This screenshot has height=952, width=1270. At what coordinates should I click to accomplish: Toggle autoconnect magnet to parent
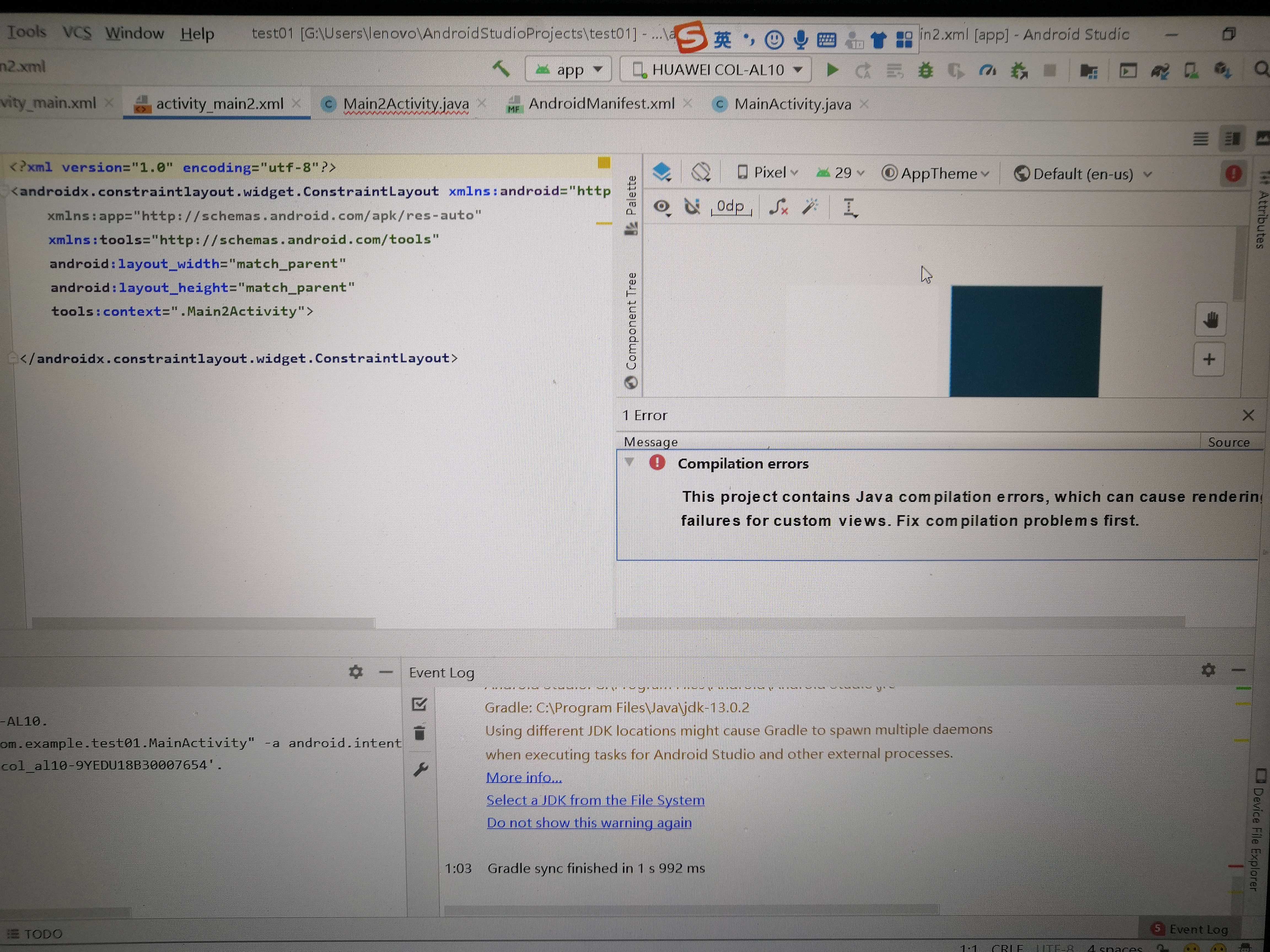click(692, 206)
